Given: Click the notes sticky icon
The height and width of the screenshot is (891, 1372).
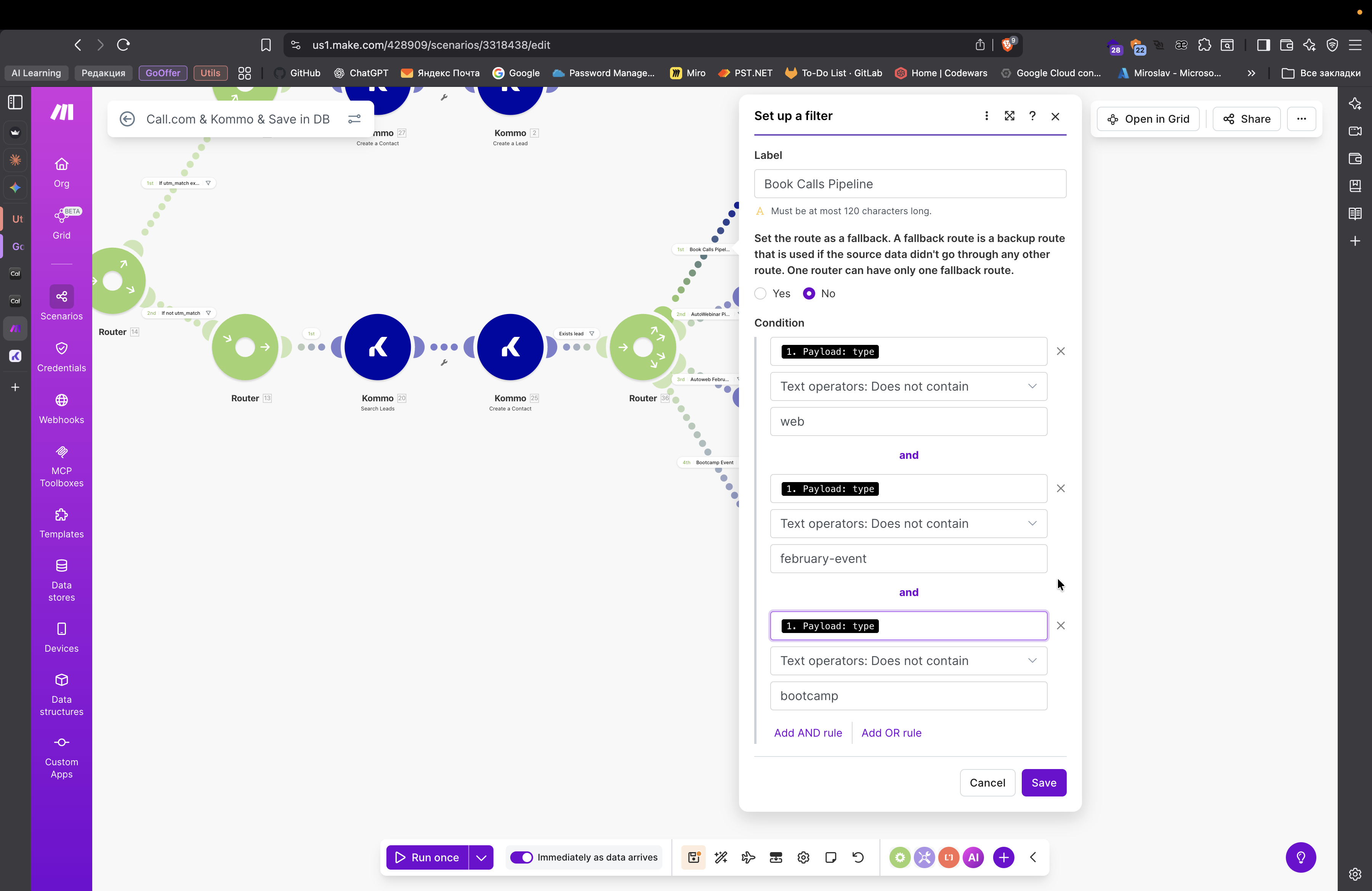Looking at the screenshot, I should click(831, 857).
